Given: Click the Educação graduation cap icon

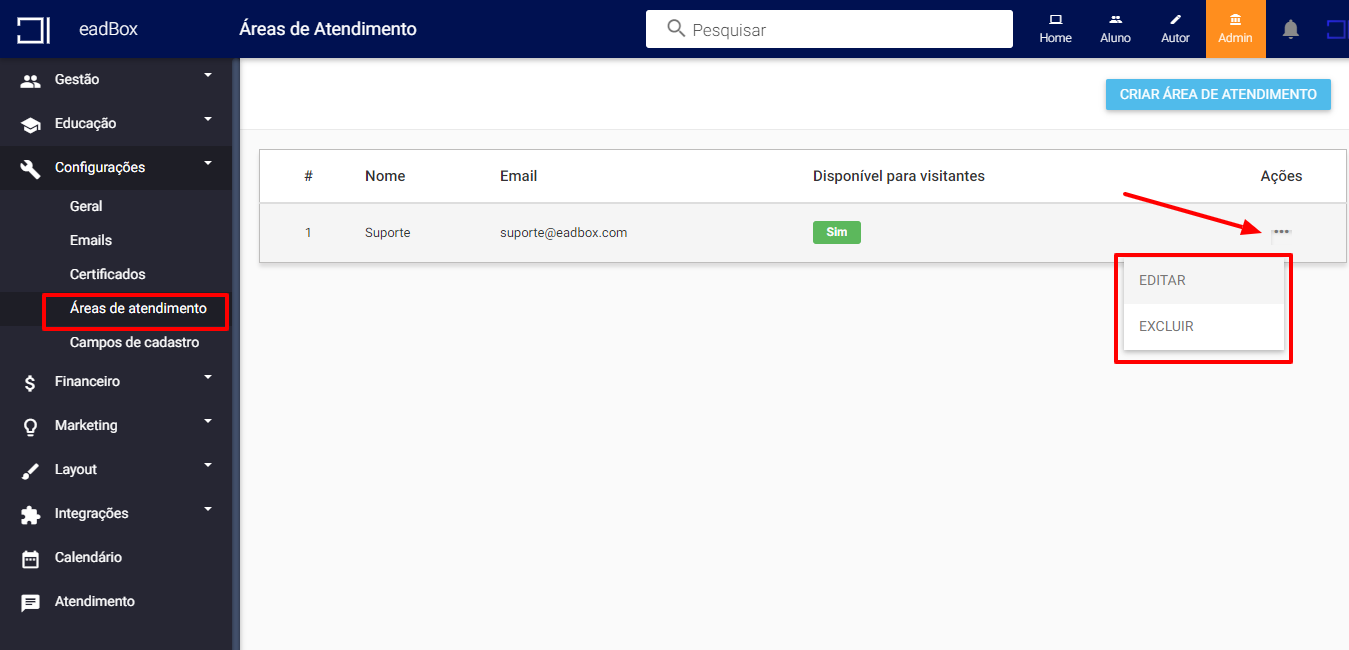Looking at the screenshot, I should tap(31, 124).
